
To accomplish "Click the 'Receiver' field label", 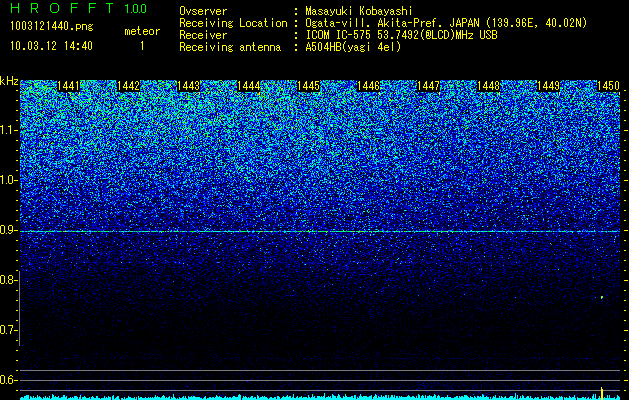I will [x=203, y=35].
